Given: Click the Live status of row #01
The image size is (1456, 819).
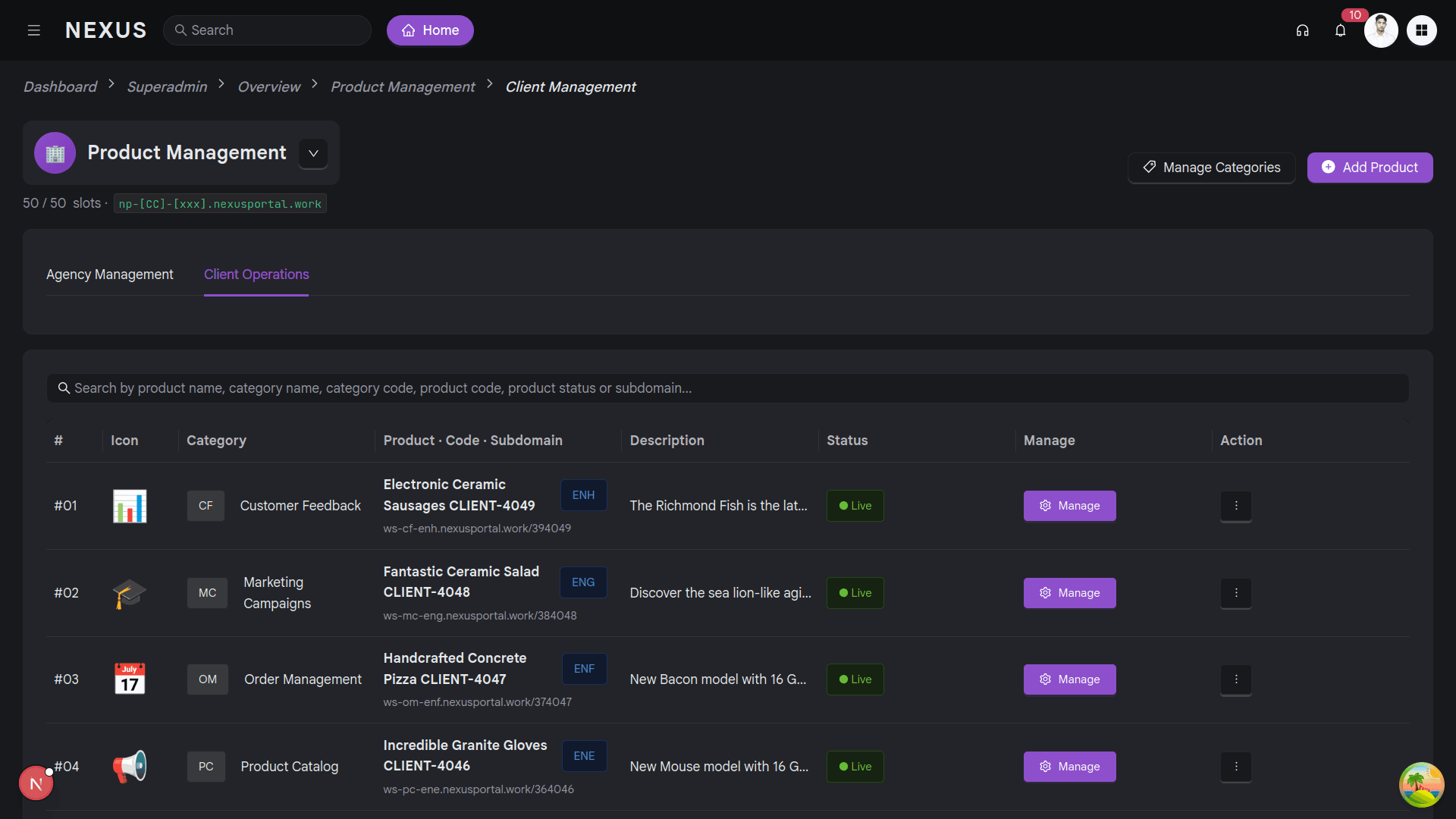Looking at the screenshot, I should tap(855, 506).
